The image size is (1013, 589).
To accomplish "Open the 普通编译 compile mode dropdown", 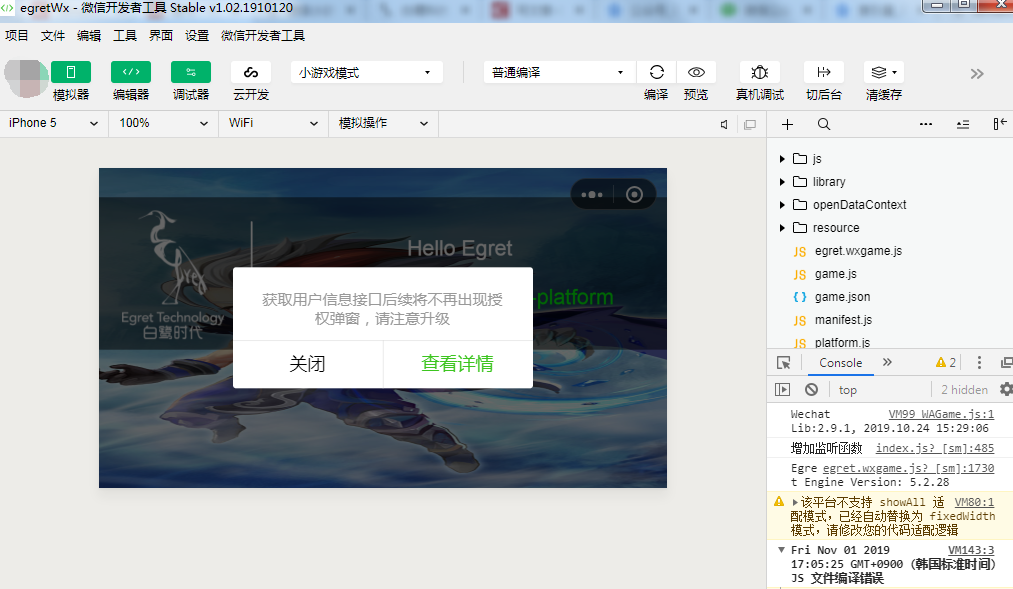I will 559,72.
